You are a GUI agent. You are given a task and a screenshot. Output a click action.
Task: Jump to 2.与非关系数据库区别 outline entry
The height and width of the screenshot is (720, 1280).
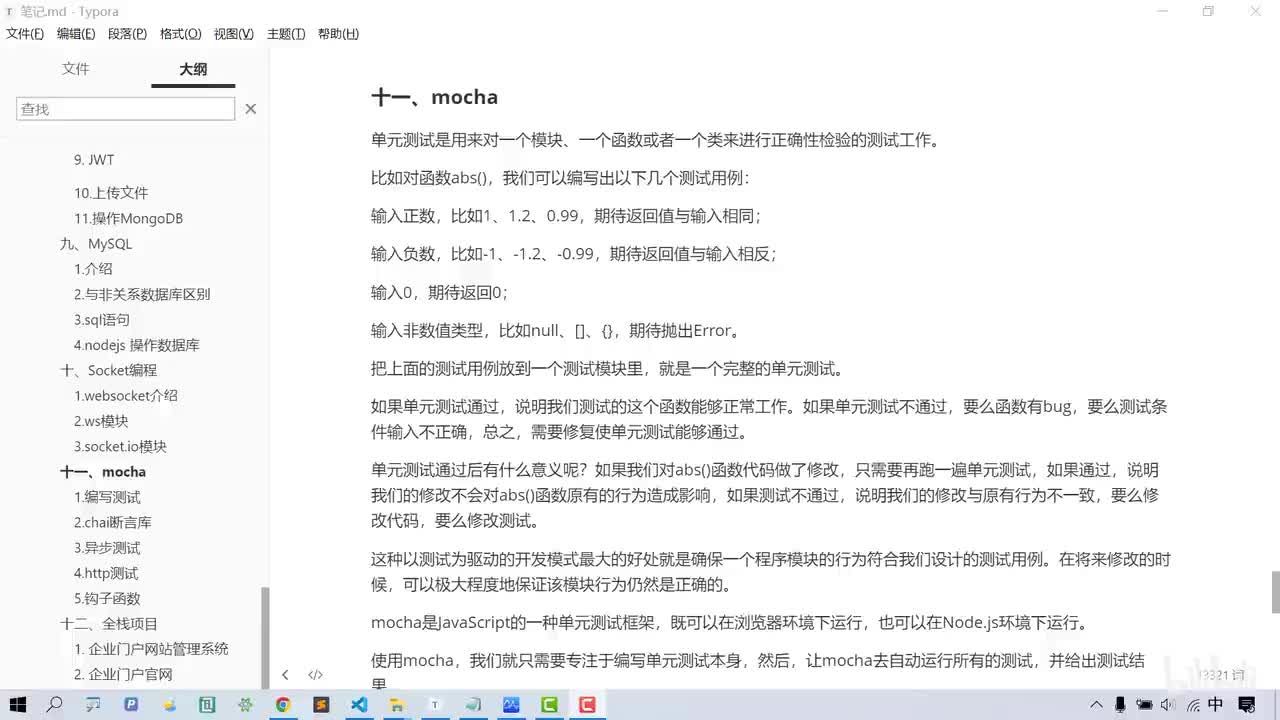[142, 294]
